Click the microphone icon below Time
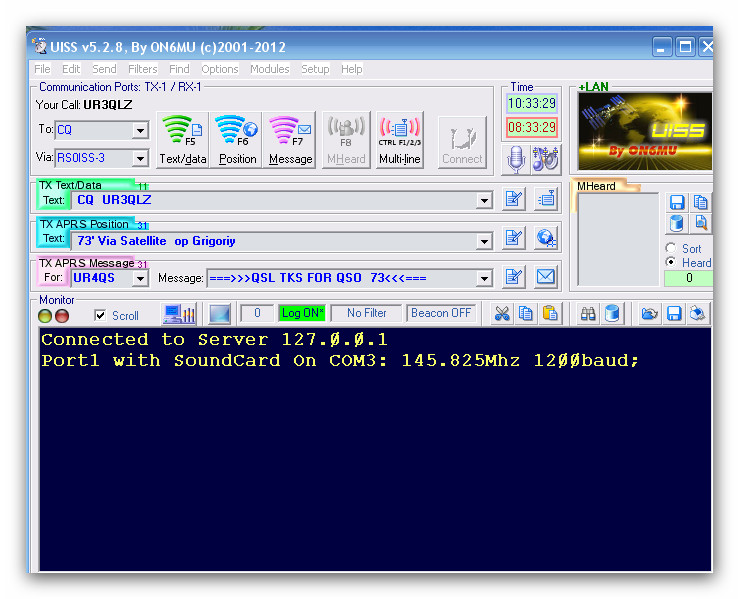Viewport: 739px width, 599px height. [517, 159]
